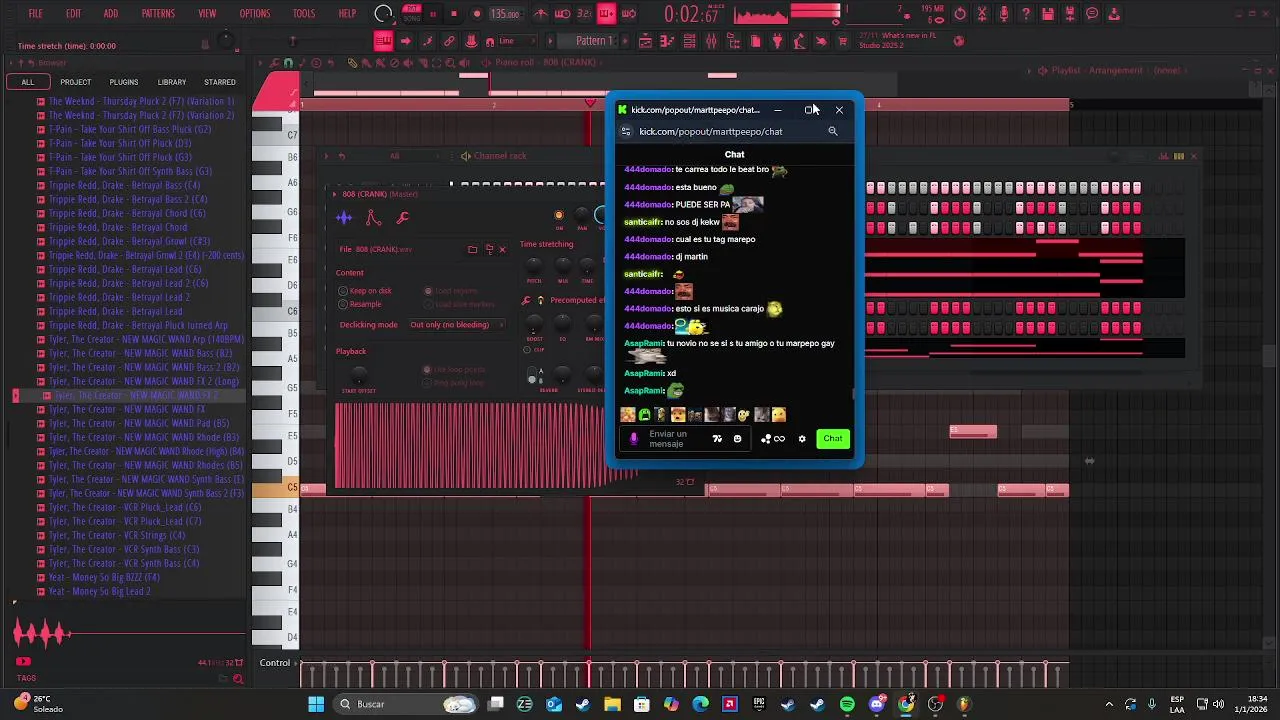
Task: Toggle wait for input before recording
Action: (x=563, y=14)
